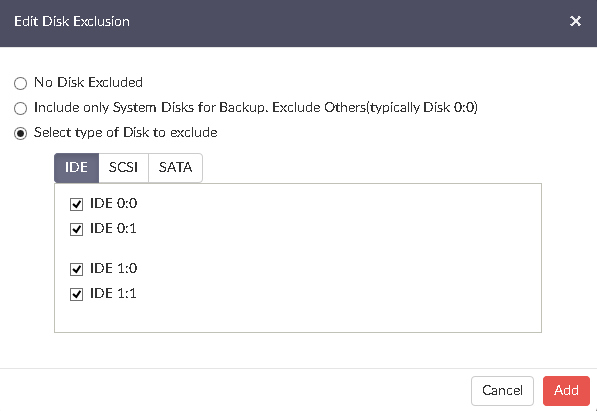
Task: Switch to the SATA tab
Action: pos(175,168)
